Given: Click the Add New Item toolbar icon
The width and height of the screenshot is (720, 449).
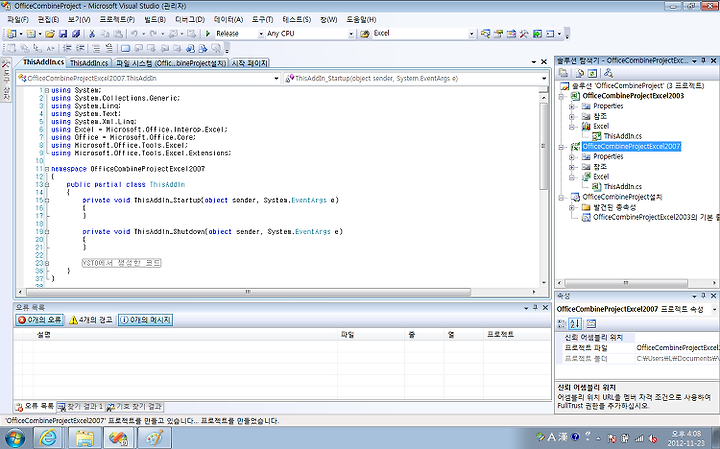Looking at the screenshot, I should [x=31, y=34].
